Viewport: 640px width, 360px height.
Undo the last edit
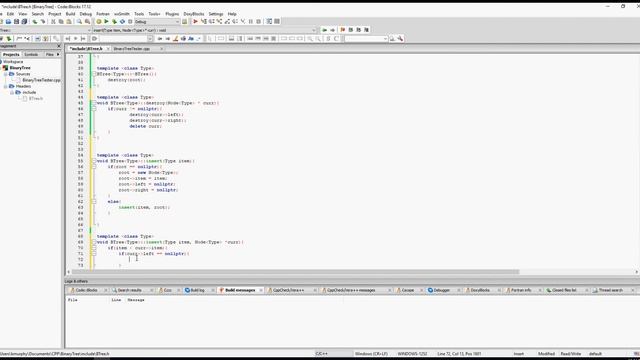pyautogui.click(x=35, y=22)
